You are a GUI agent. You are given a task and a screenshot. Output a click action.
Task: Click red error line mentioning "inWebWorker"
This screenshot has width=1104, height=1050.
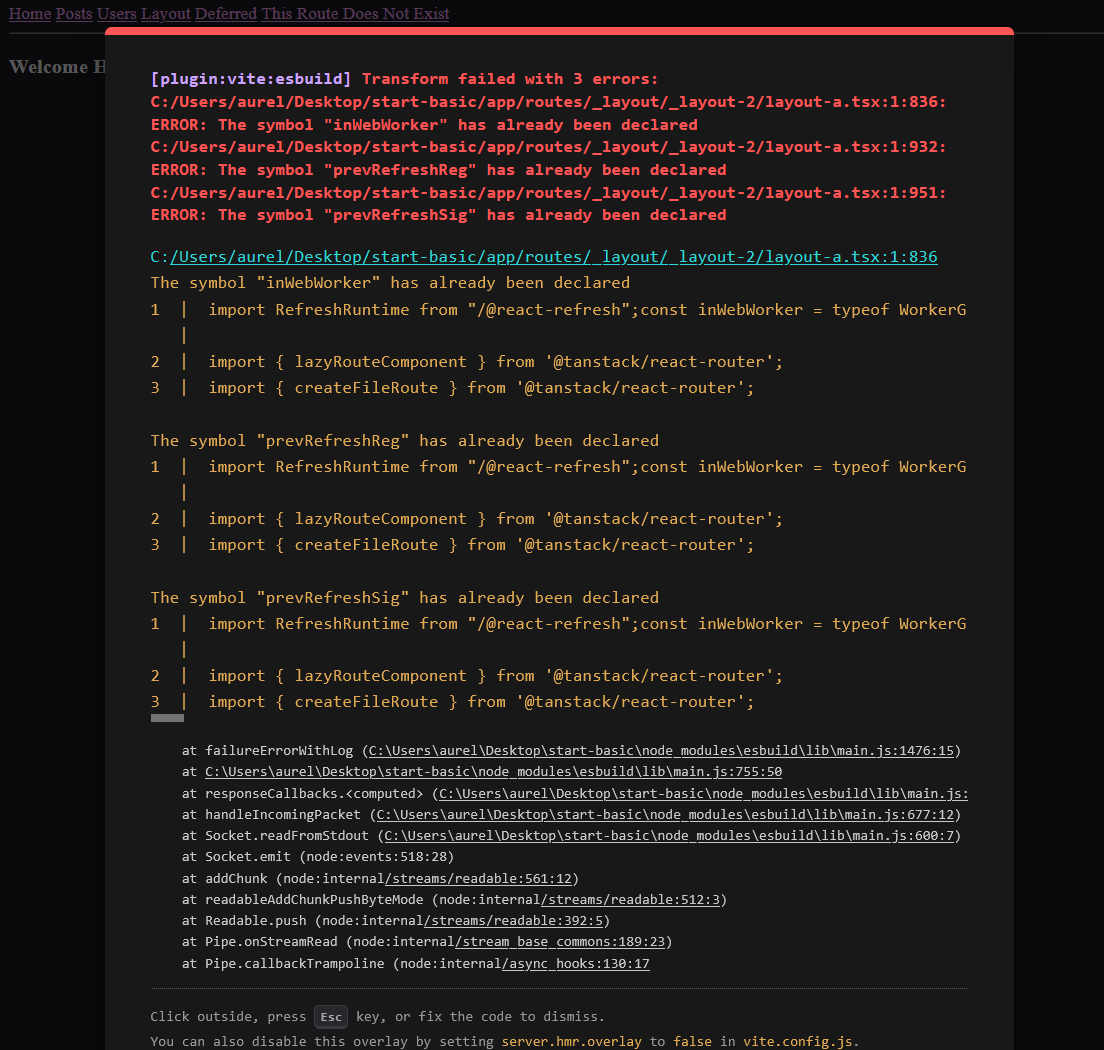(424, 125)
